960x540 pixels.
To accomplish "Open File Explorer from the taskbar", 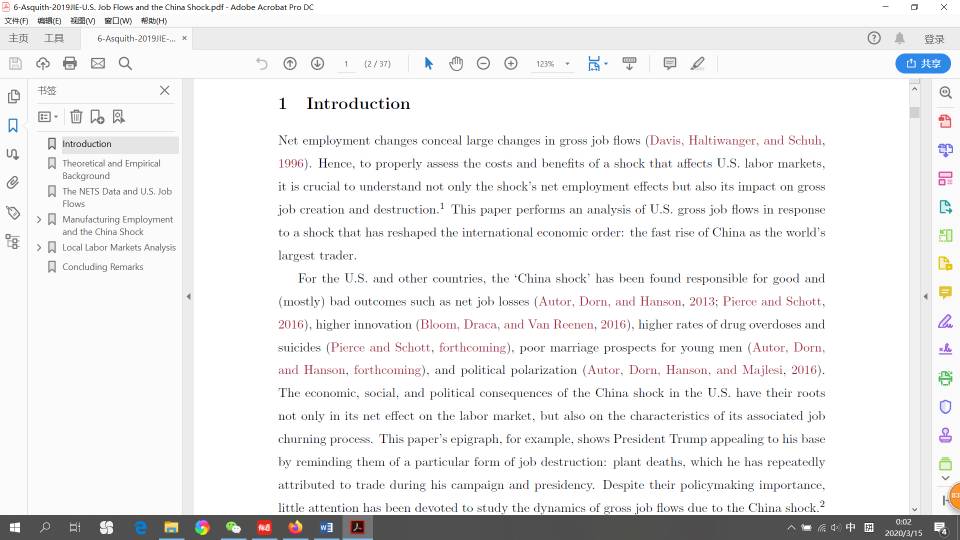I will tap(171, 527).
